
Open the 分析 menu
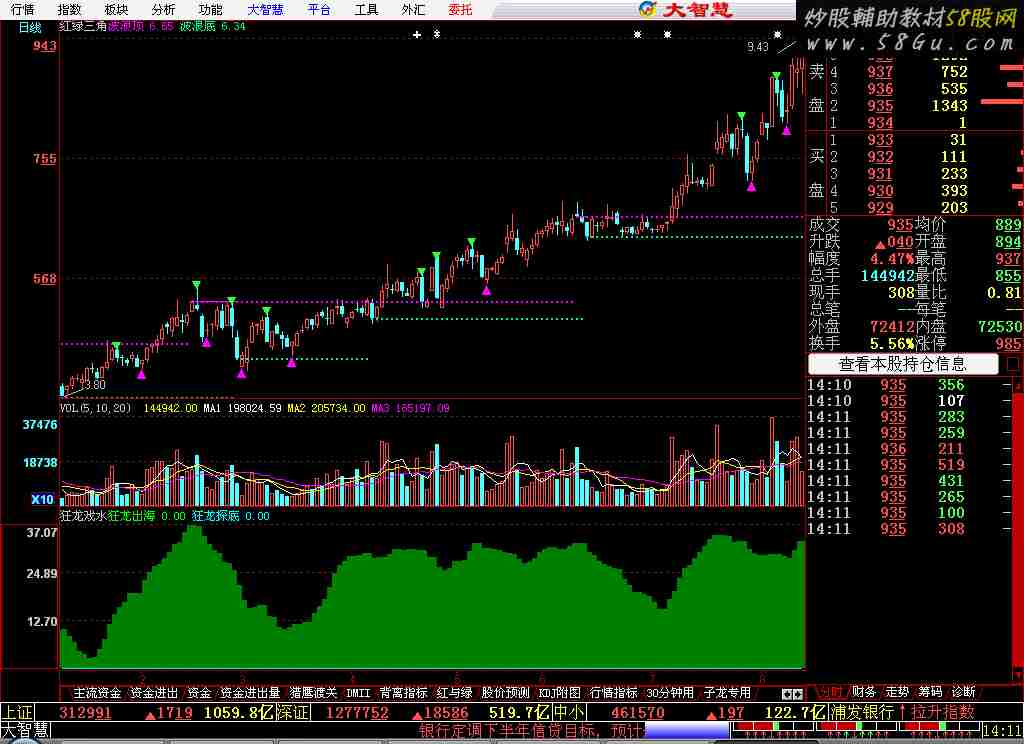tap(163, 9)
